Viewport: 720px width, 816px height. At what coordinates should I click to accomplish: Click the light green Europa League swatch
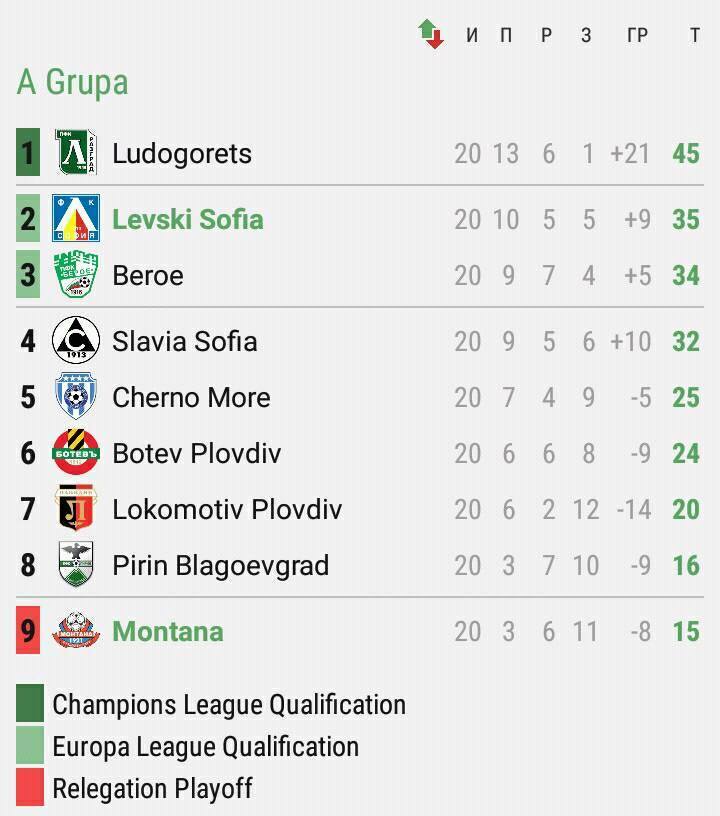click(30, 745)
